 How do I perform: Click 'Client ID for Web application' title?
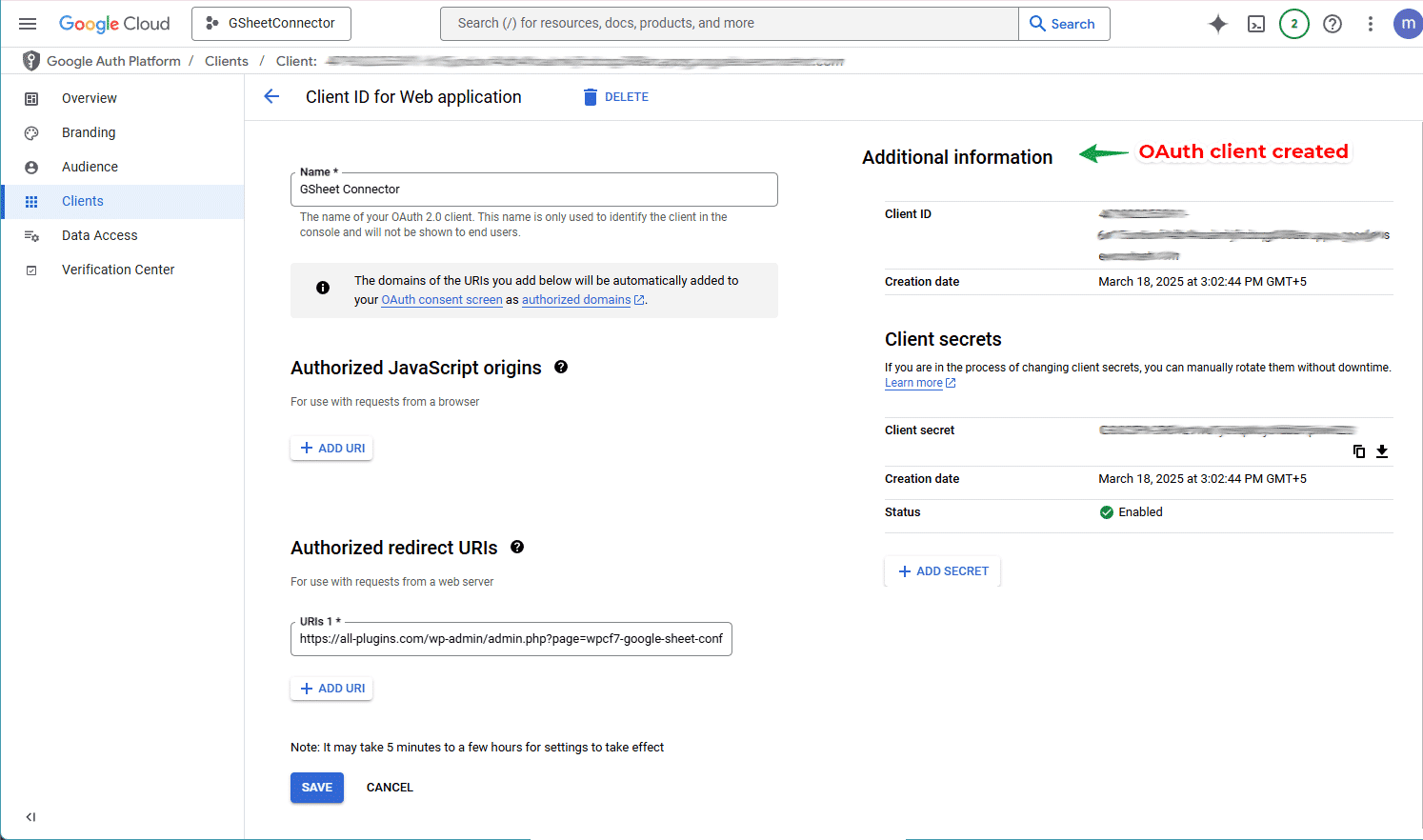coord(413,97)
